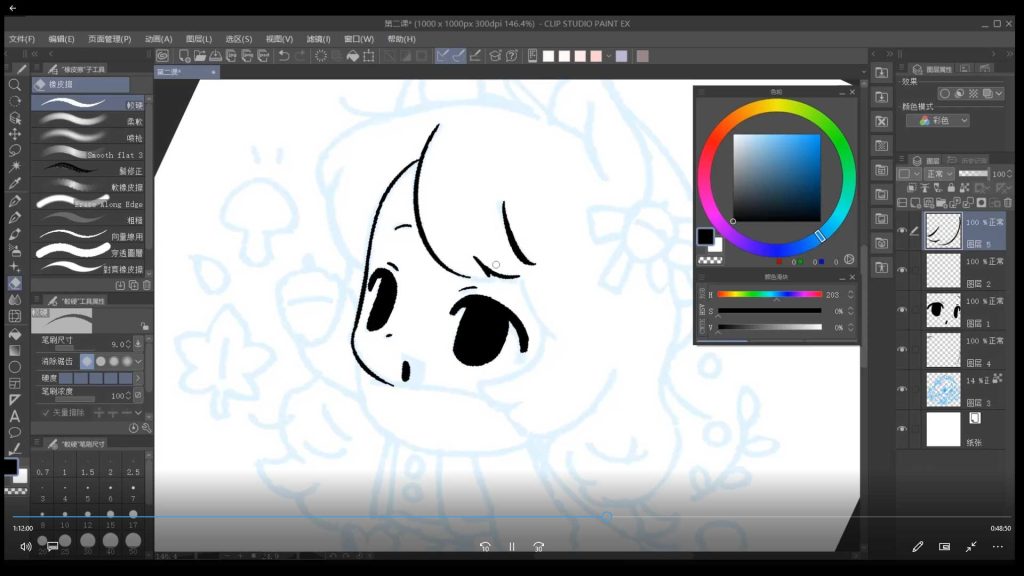
Task: Toggle the 矢量擦除 checkbox
Action: coord(46,413)
